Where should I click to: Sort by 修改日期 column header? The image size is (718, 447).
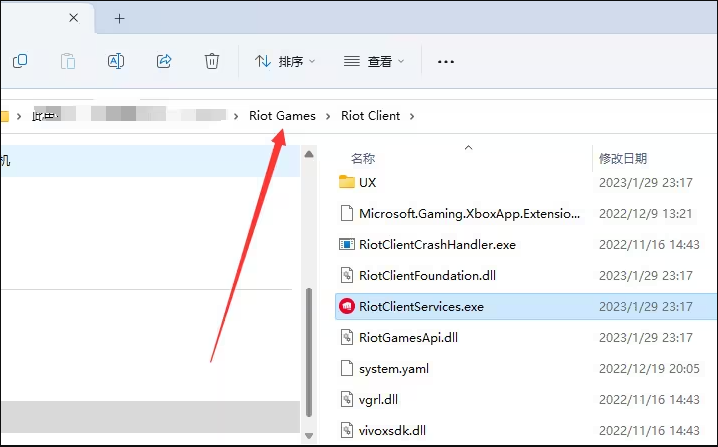click(x=623, y=158)
